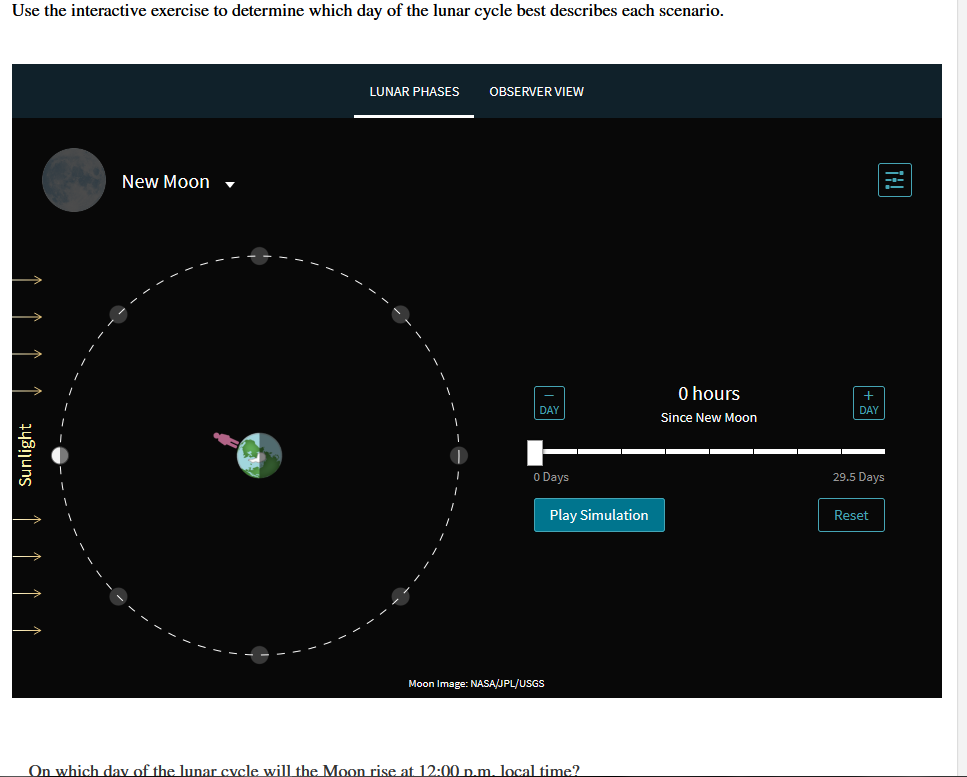Select the lower-right moon marker on the orbit
Screen dimensions: 967x777
pyautogui.click(x=400, y=596)
